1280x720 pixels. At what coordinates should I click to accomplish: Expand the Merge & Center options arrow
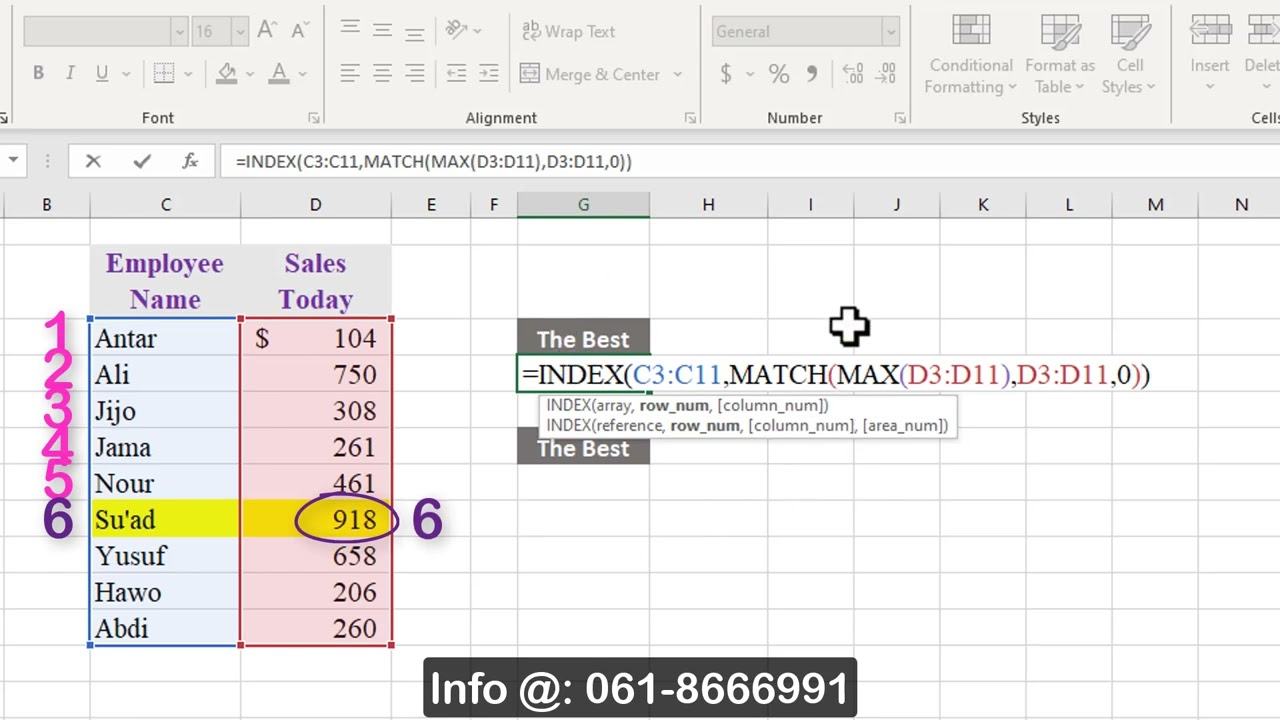pyautogui.click(x=677, y=74)
